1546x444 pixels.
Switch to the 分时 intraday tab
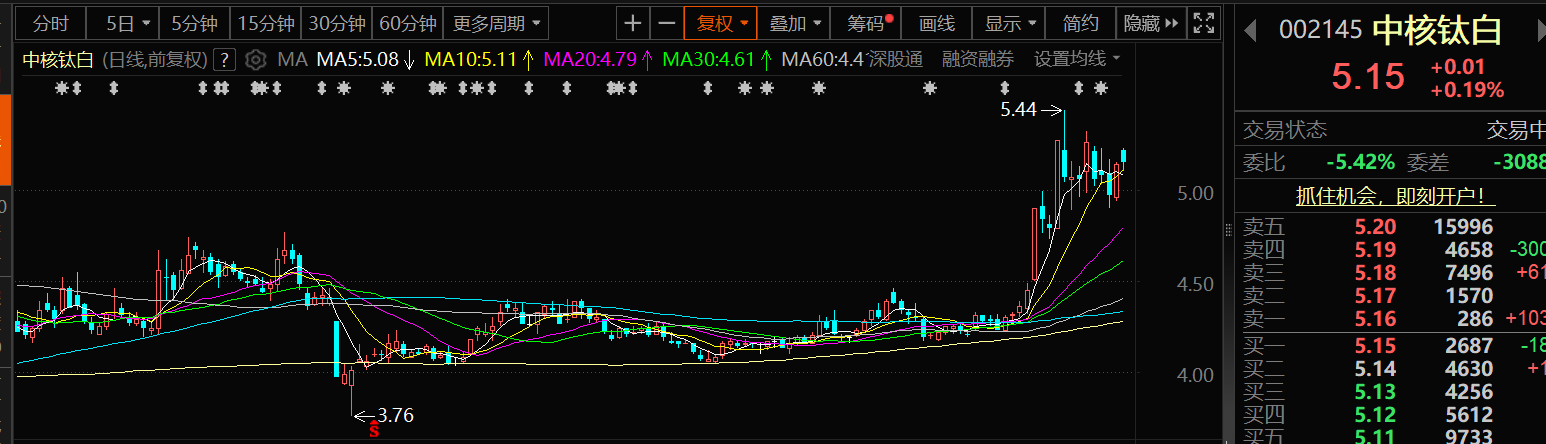[x=51, y=23]
